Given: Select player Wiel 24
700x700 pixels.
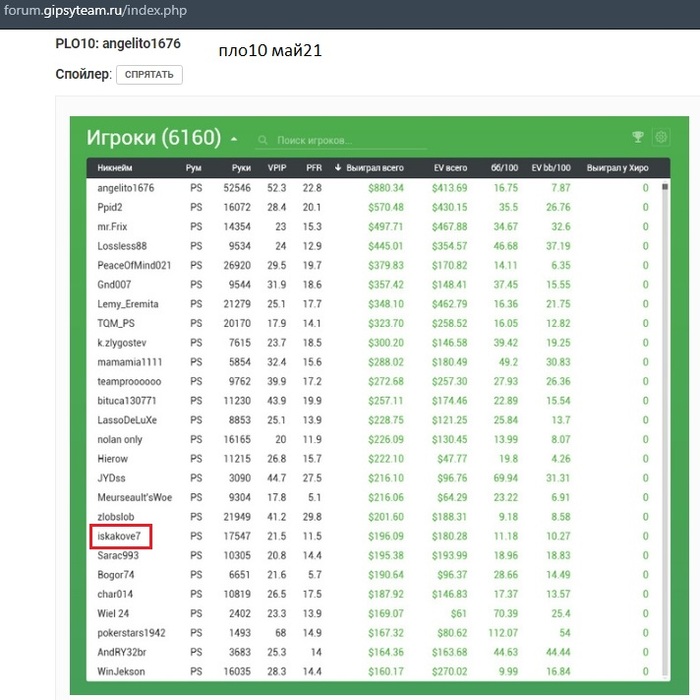Looking at the screenshot, I should tap(113, 614).
